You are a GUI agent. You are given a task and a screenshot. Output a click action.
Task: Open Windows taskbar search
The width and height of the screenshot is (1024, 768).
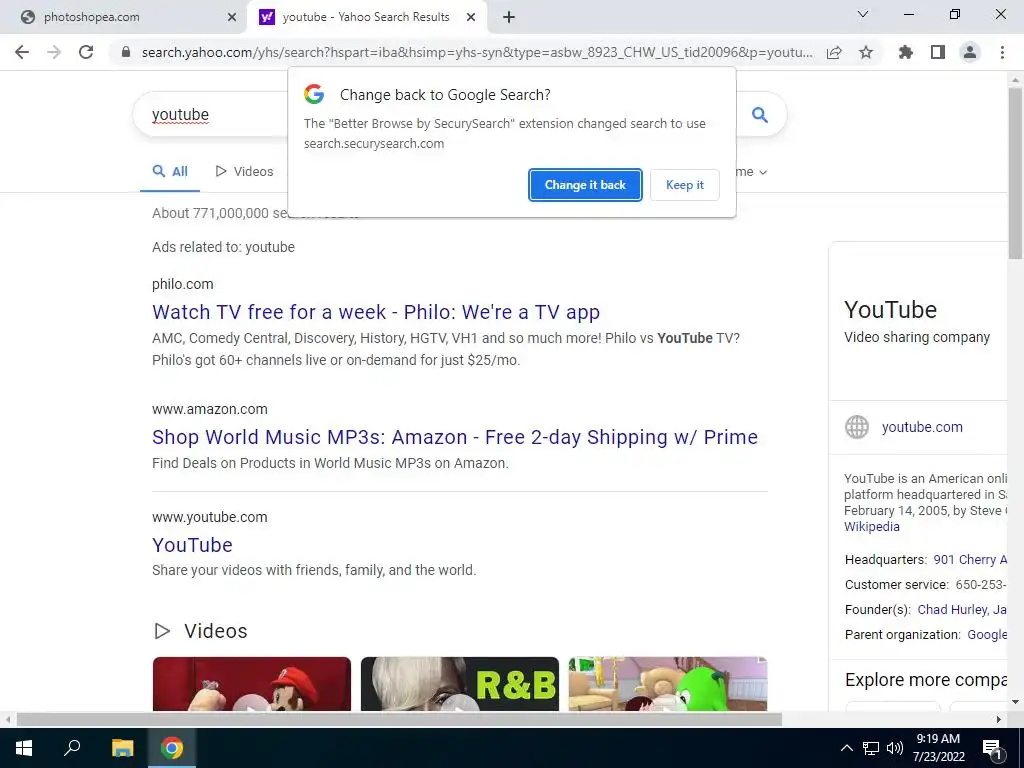[x=72, y=748]
